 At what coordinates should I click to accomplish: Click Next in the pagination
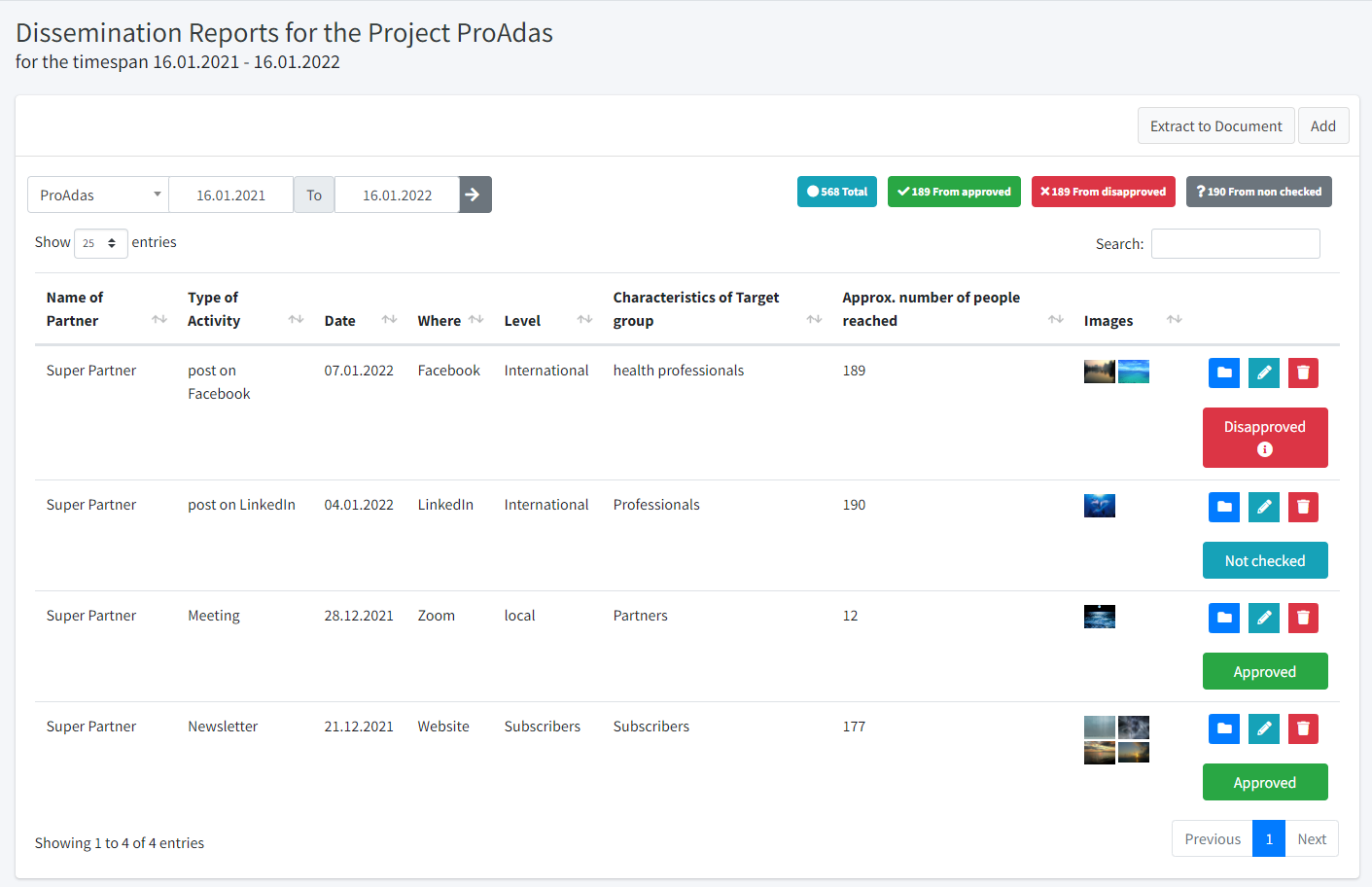point(1311,838)
